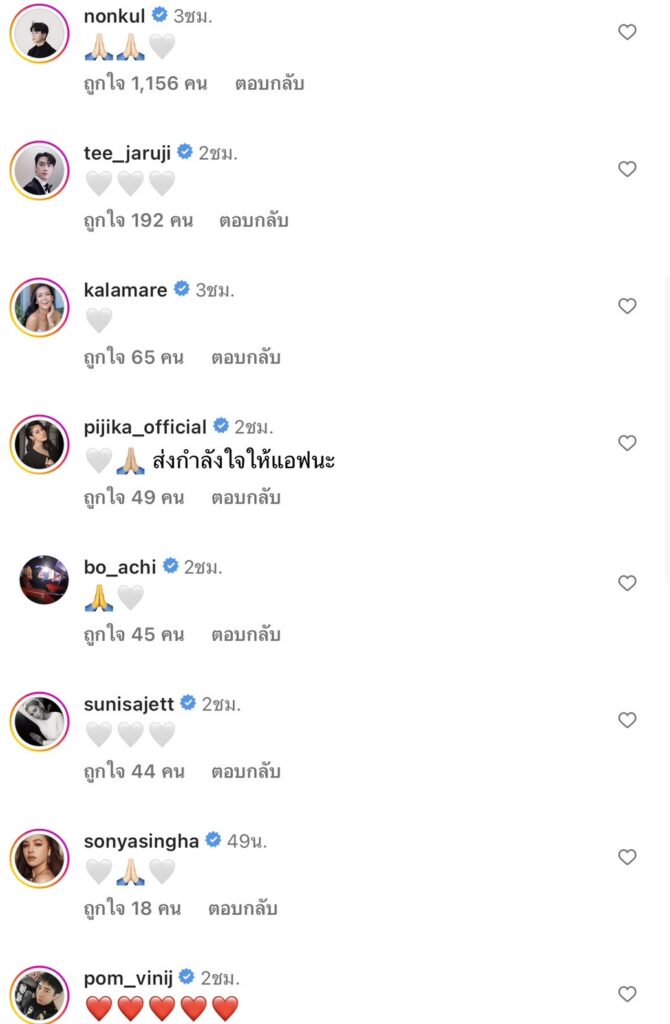Tap the verified badge next to kalamare

(x=181, y=289)
